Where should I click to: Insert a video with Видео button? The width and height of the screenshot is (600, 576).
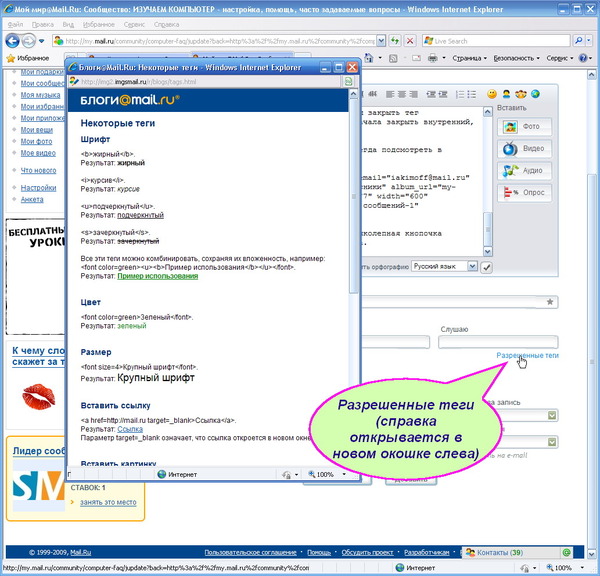pos(525,148)
